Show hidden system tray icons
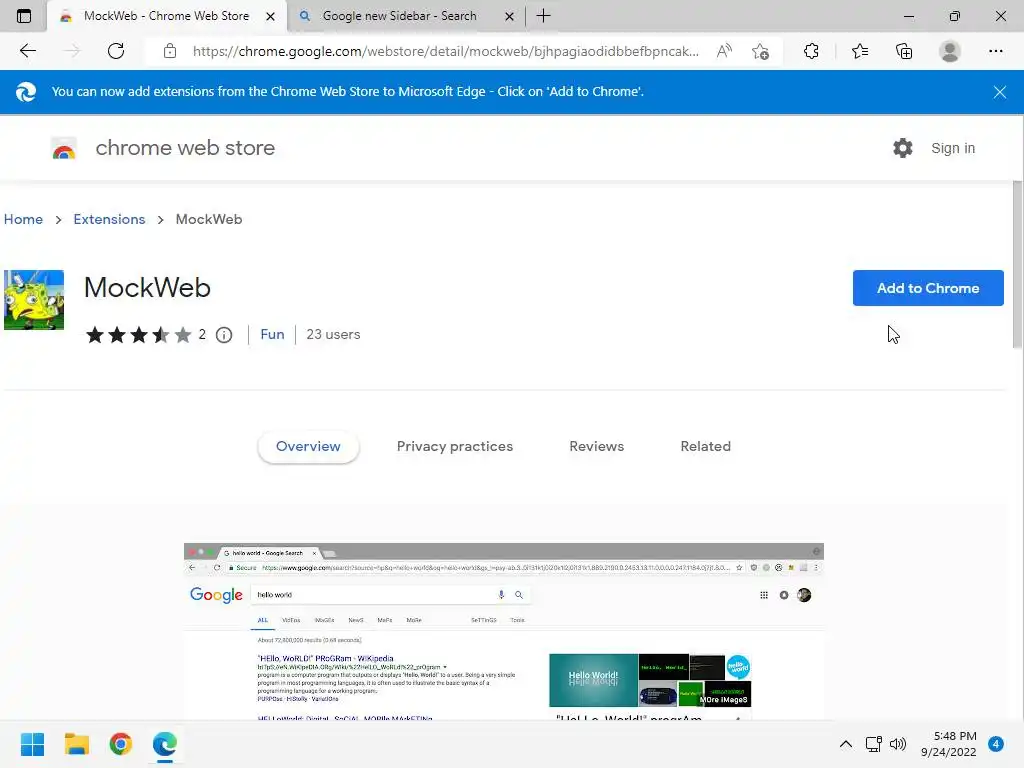 coord(846,744)
